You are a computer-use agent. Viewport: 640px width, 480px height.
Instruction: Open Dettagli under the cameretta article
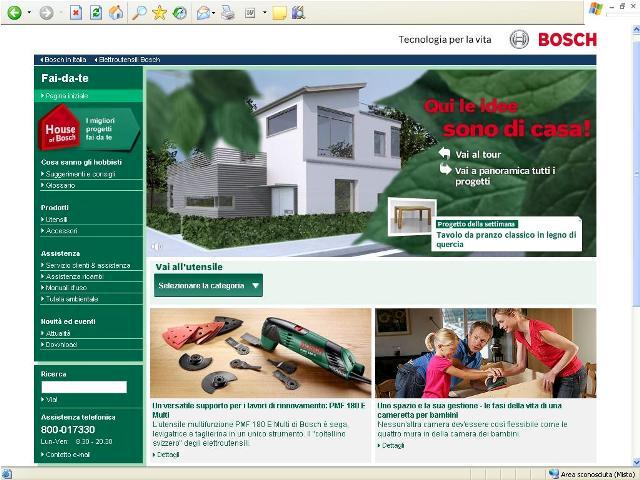pyautogui.click(x=391, y=446)
